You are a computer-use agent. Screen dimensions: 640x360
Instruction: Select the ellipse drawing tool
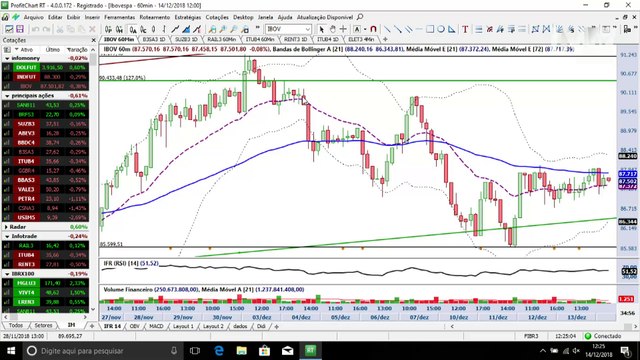[x=441, y=29]
